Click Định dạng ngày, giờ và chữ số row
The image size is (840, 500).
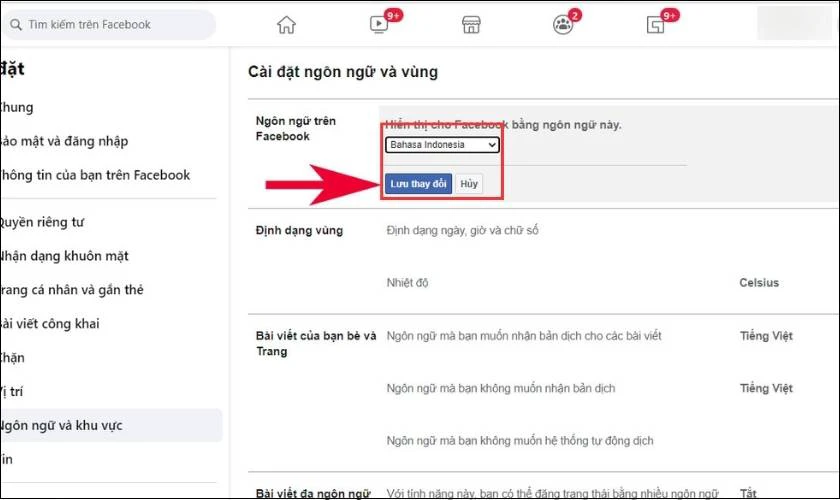[462, 230]
